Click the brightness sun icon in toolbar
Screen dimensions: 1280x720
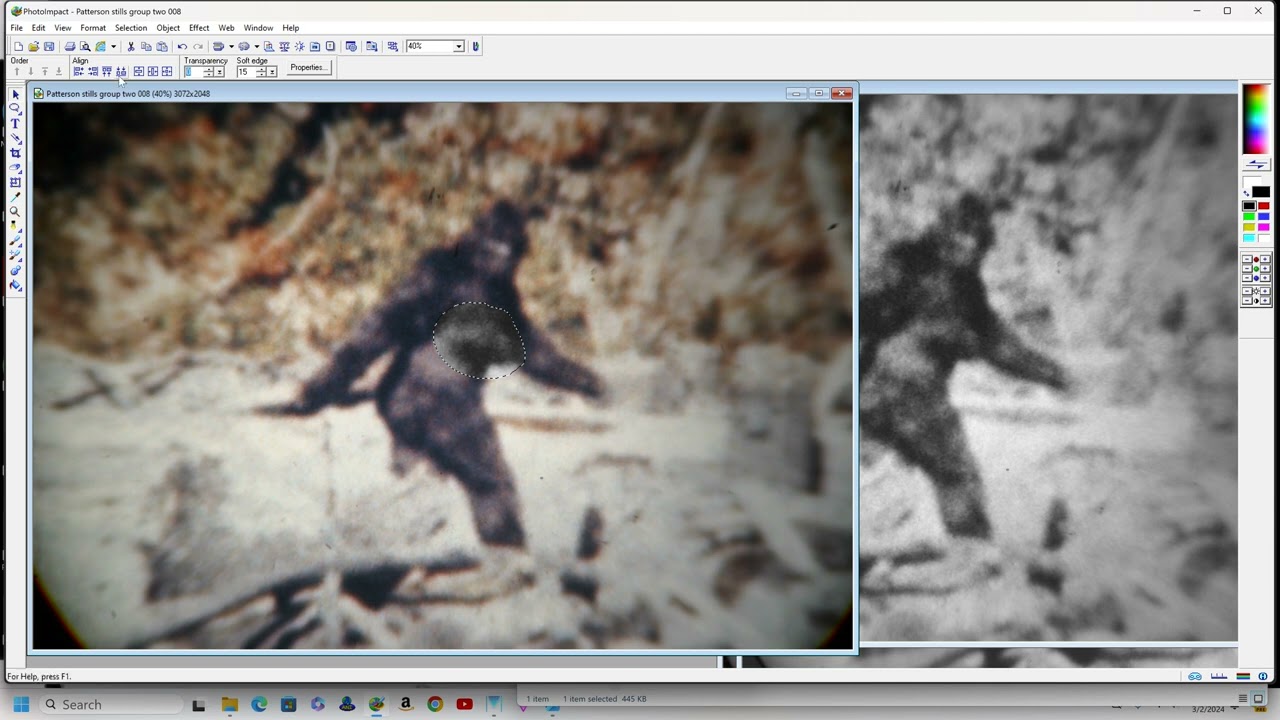[299, 46]
